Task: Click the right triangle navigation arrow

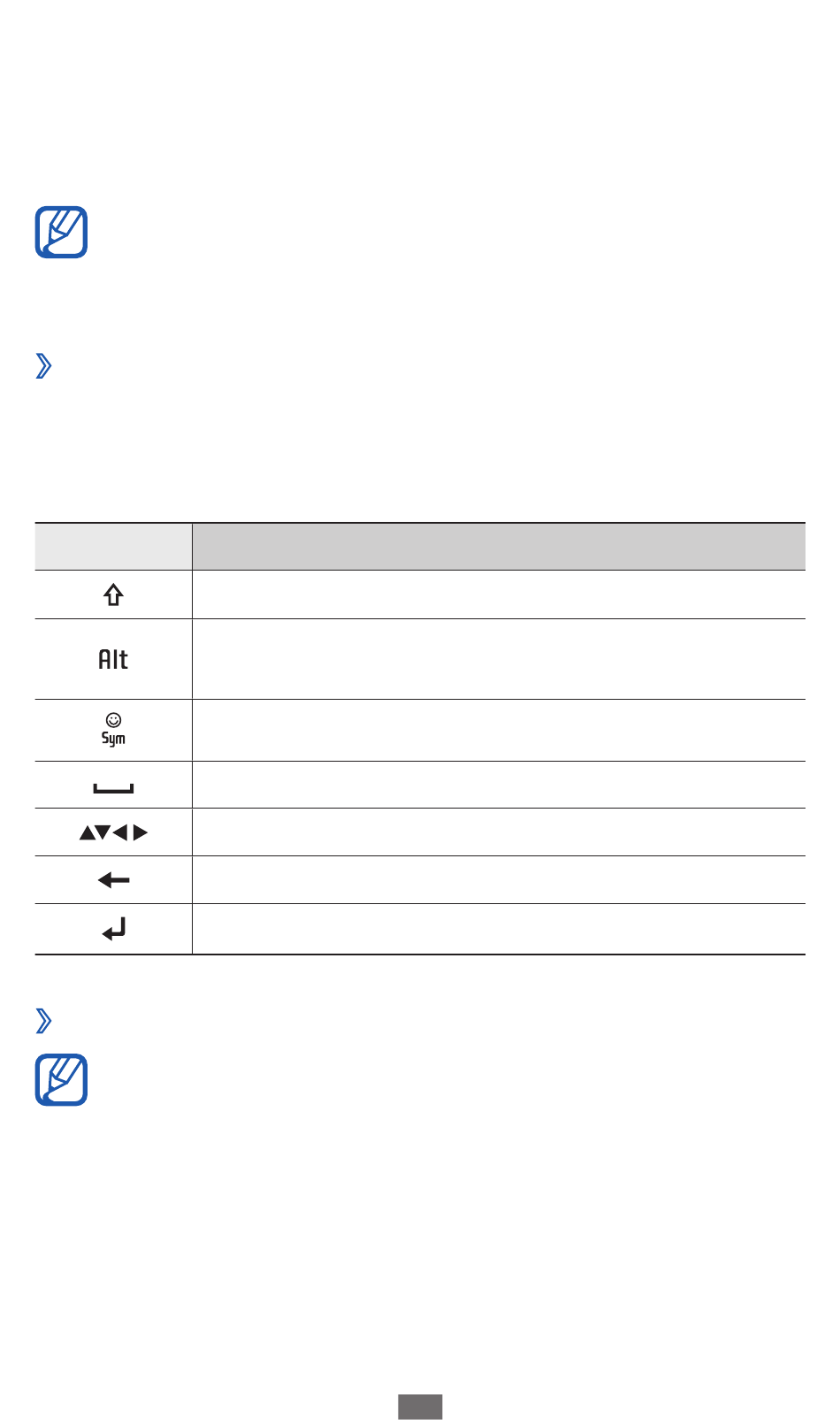Action: 140,832
